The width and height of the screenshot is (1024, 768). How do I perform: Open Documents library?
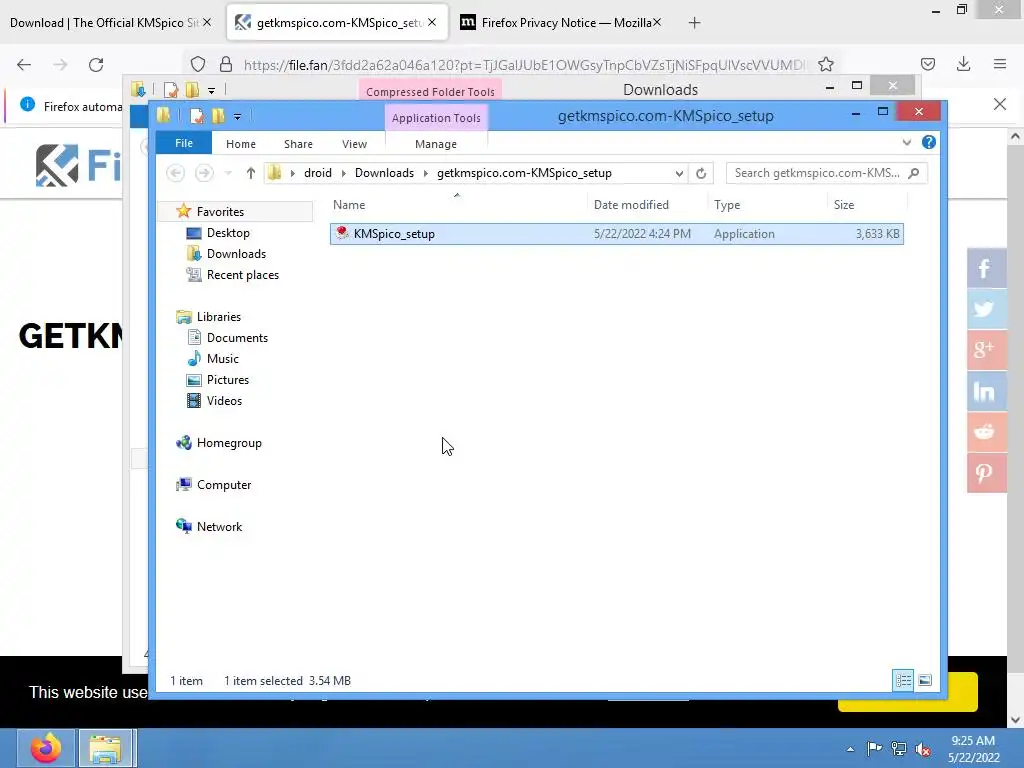tap(237, 338)
